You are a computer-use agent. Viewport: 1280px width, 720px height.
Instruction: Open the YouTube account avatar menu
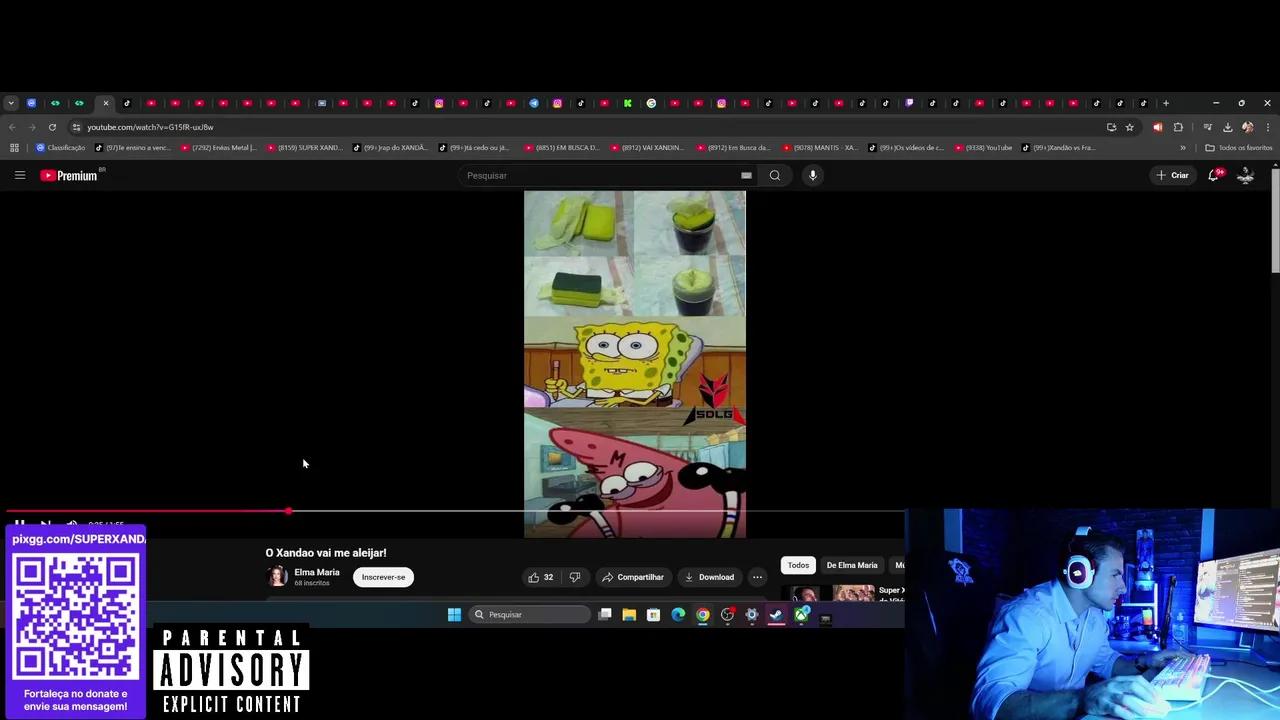[x=1246, y=175]
